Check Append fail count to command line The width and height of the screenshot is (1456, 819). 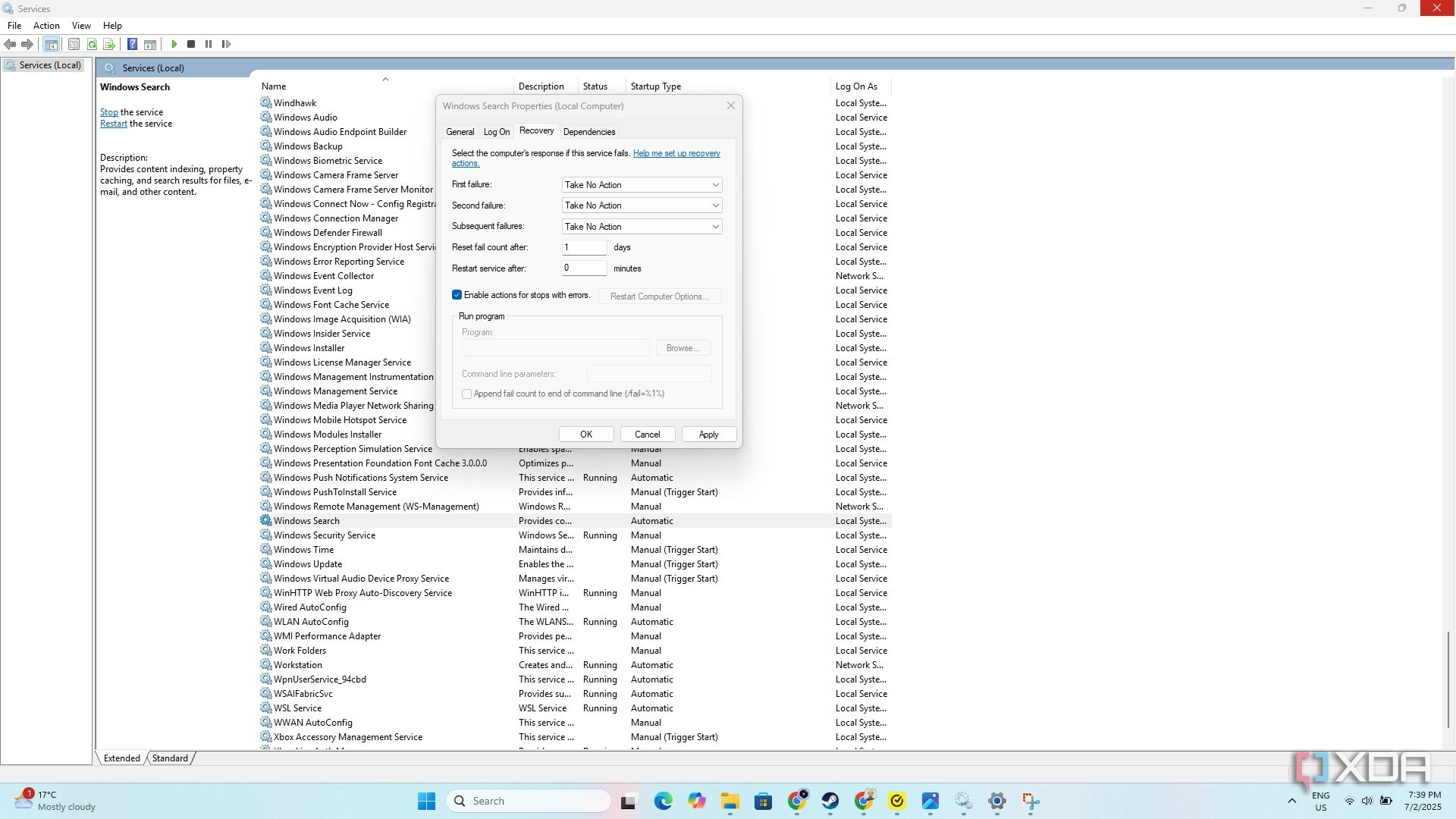[466, 394]
